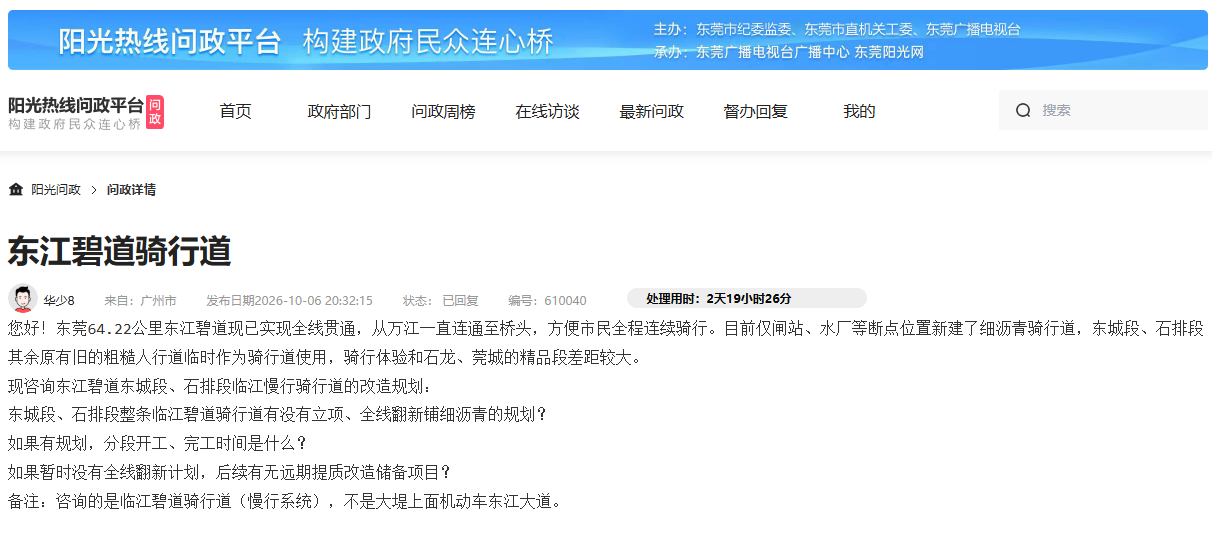Open the 首页 menu item
1212x538 pixels.
pos(235,111)
